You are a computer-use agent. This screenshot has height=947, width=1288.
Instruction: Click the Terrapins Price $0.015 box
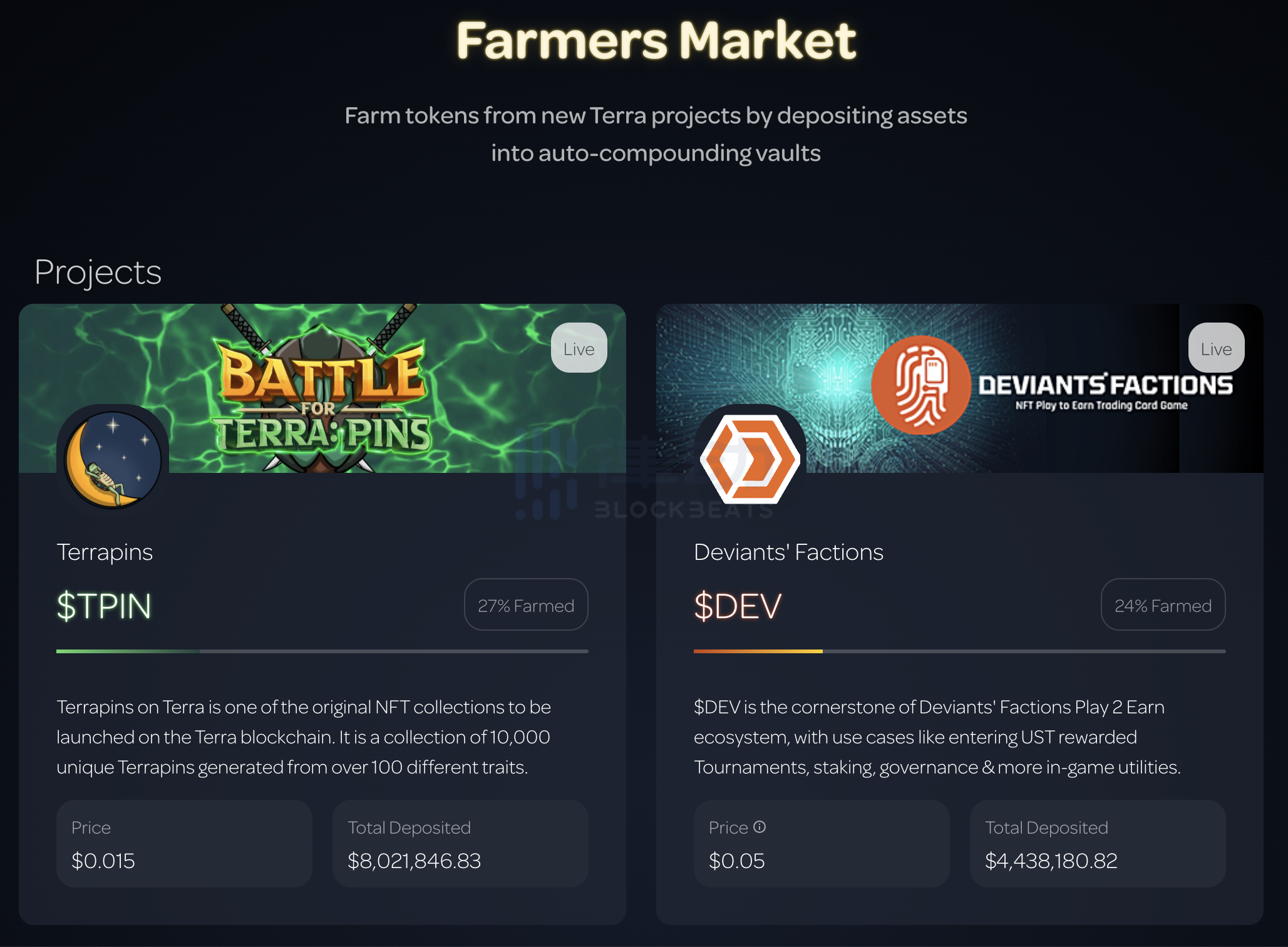pos(184,844)
